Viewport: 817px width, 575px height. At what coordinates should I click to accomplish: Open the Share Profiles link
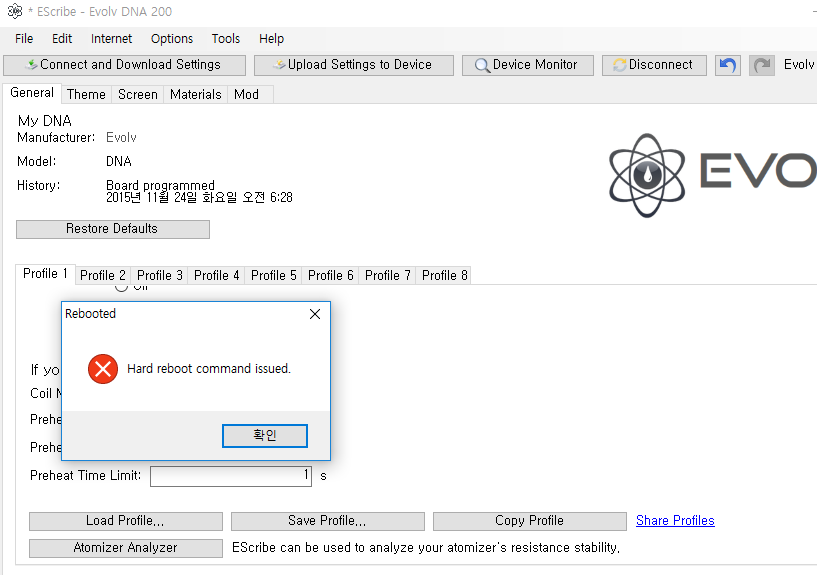(x=675, y=521)
